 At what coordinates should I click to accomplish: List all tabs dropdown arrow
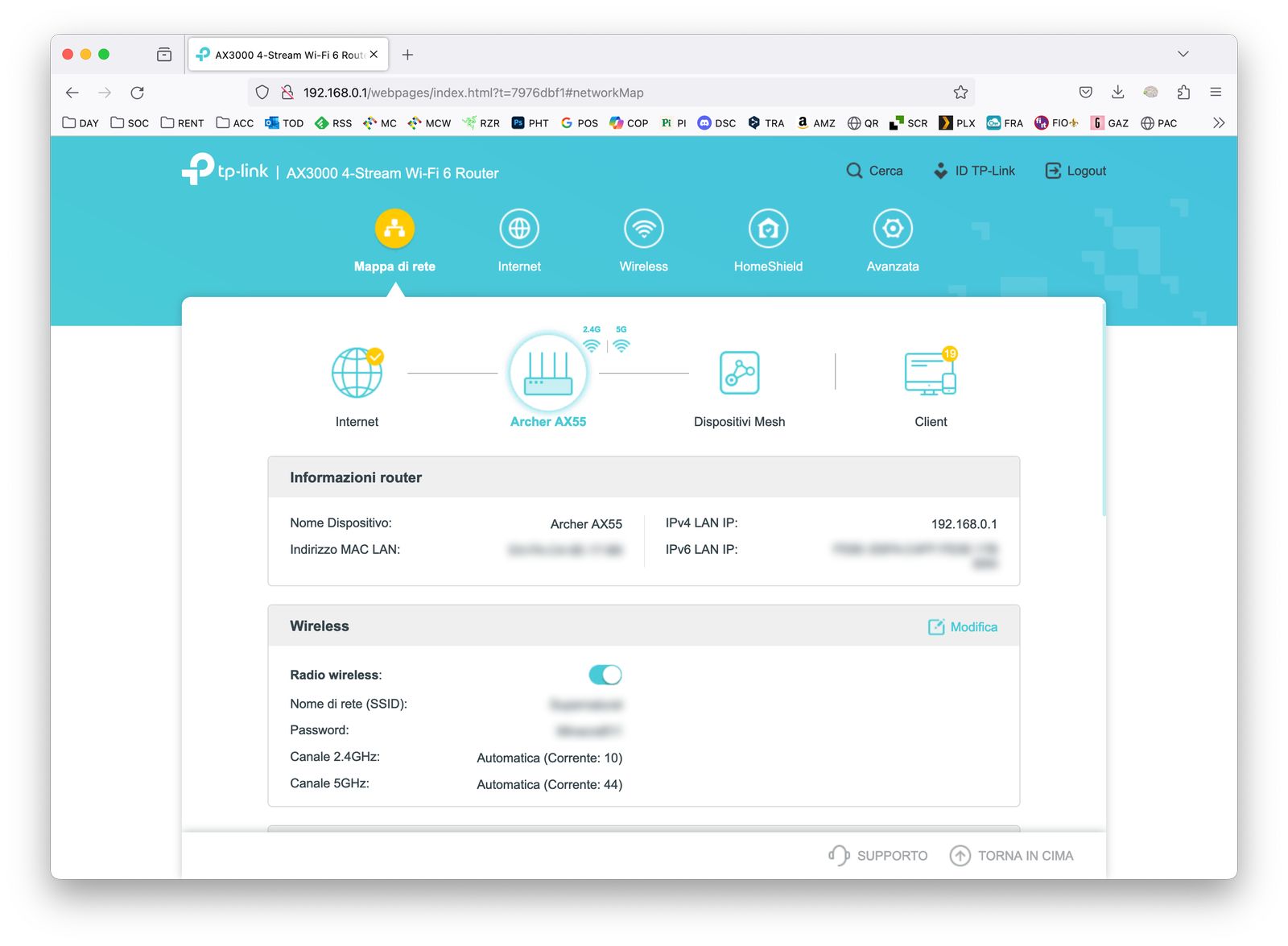pyautogui.click(x=1183, y=54)
